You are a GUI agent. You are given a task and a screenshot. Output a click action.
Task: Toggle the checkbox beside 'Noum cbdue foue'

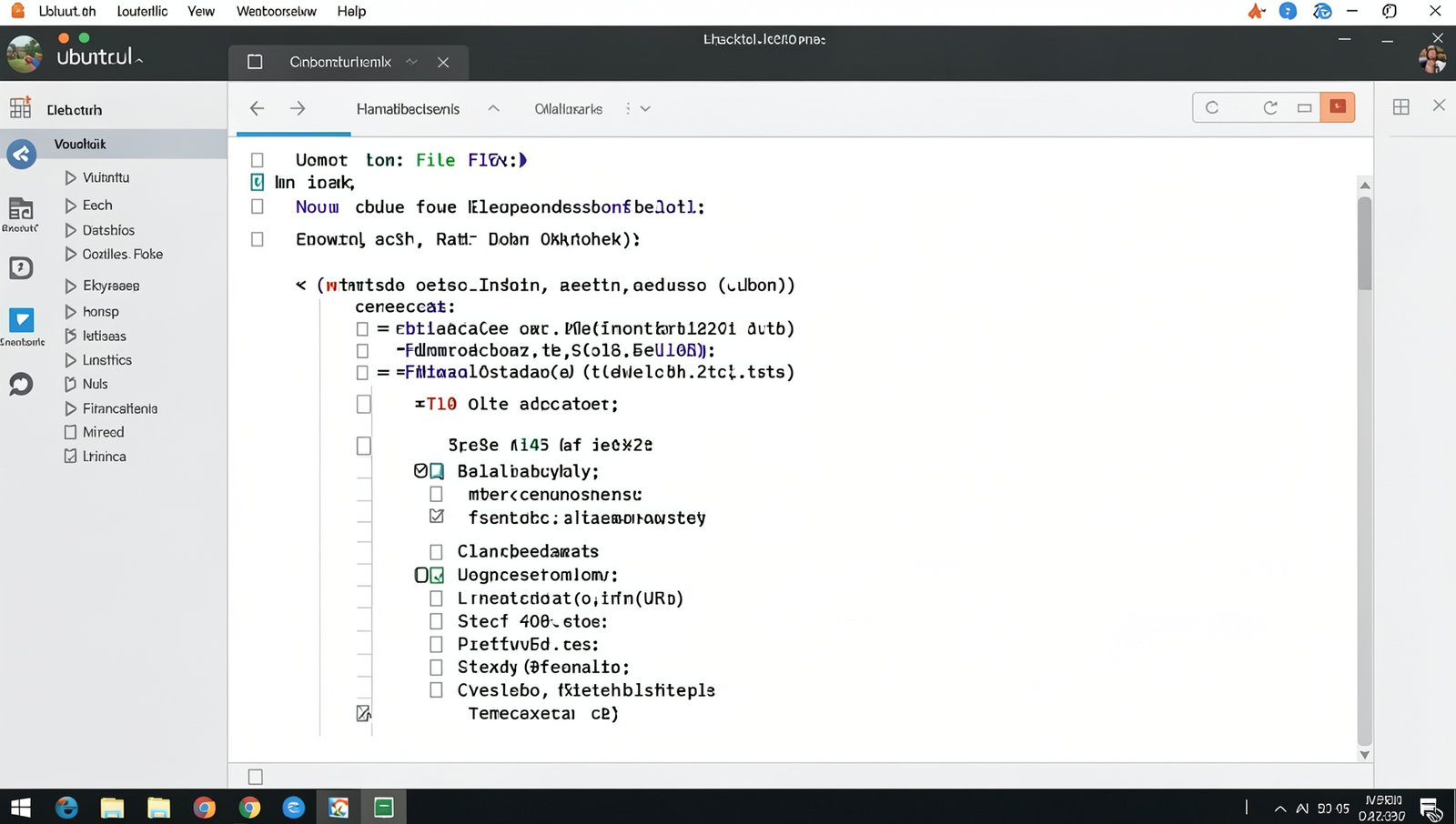(x=258, y=206)
